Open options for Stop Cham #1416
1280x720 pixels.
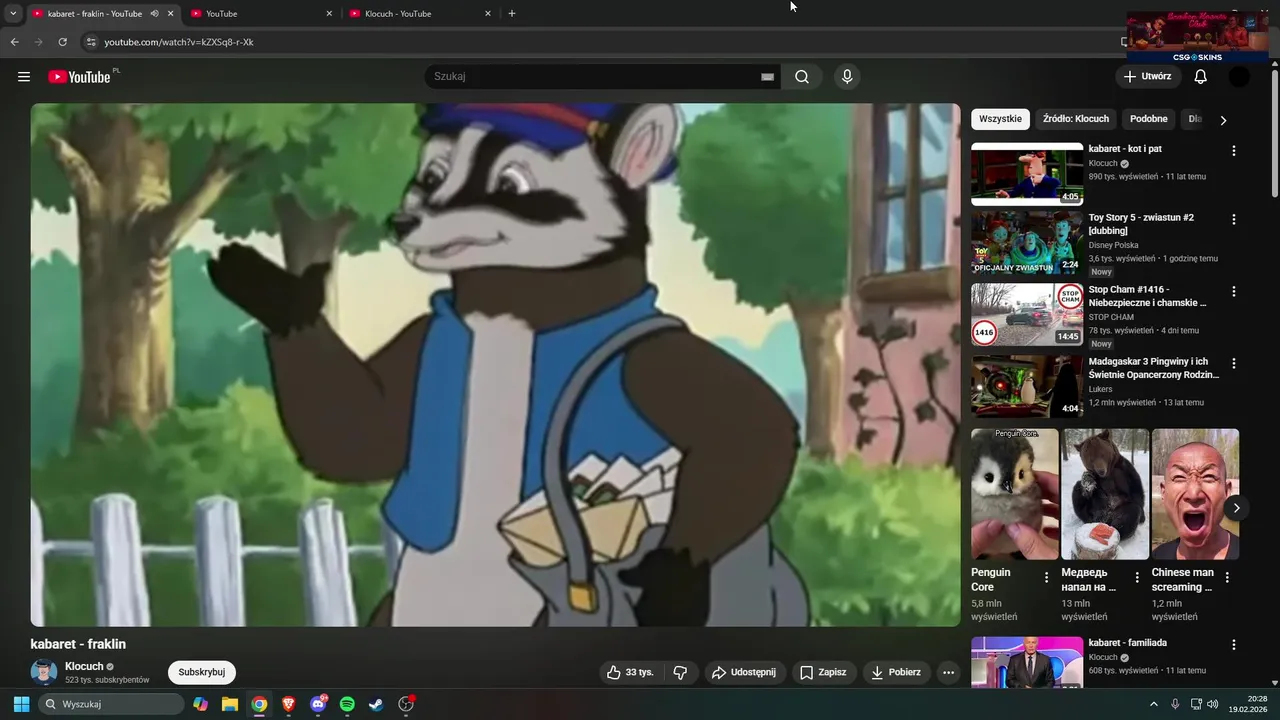click(1233, 291)
